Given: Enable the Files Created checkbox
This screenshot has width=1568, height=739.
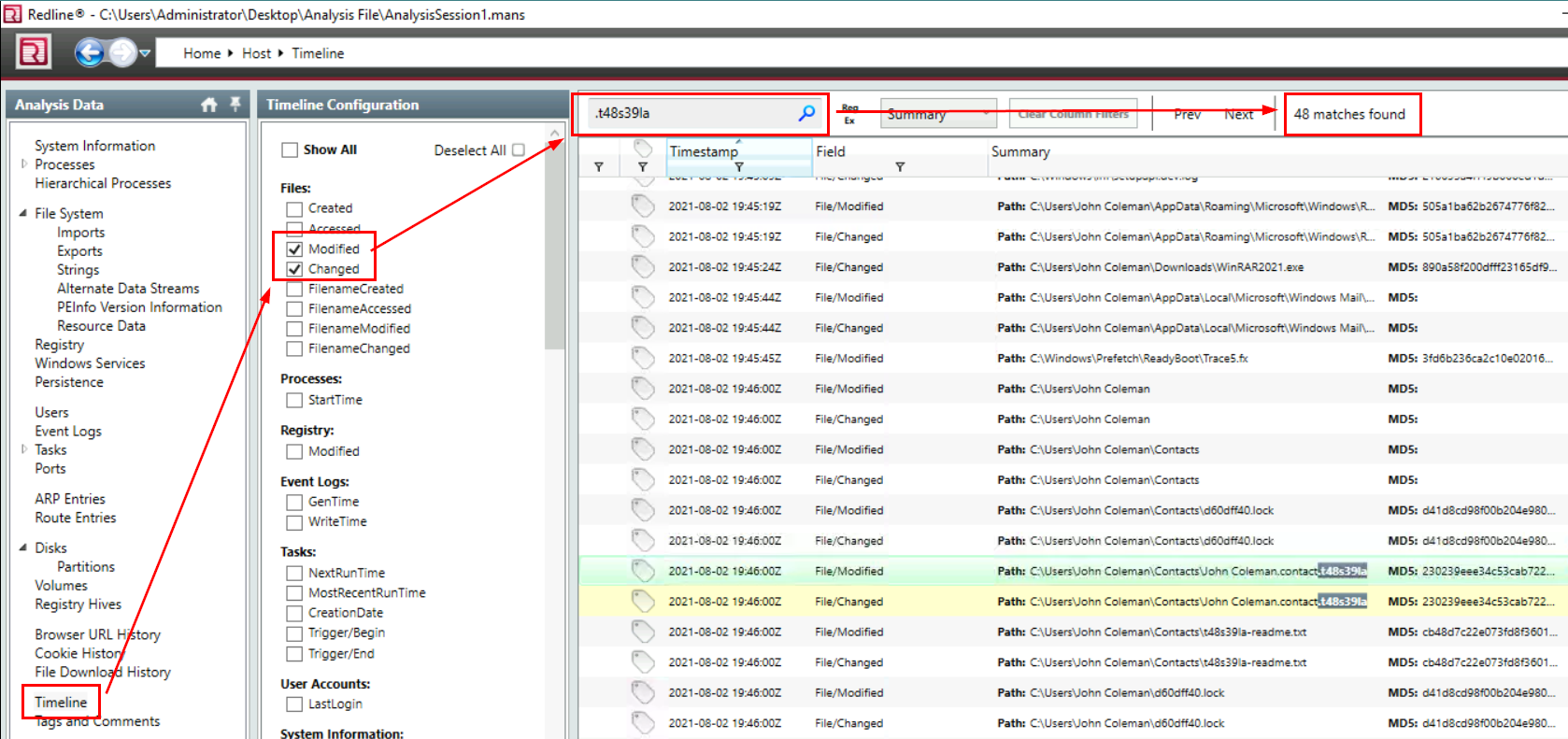Looking at the screenshot, I should click(x=294, y=209).
